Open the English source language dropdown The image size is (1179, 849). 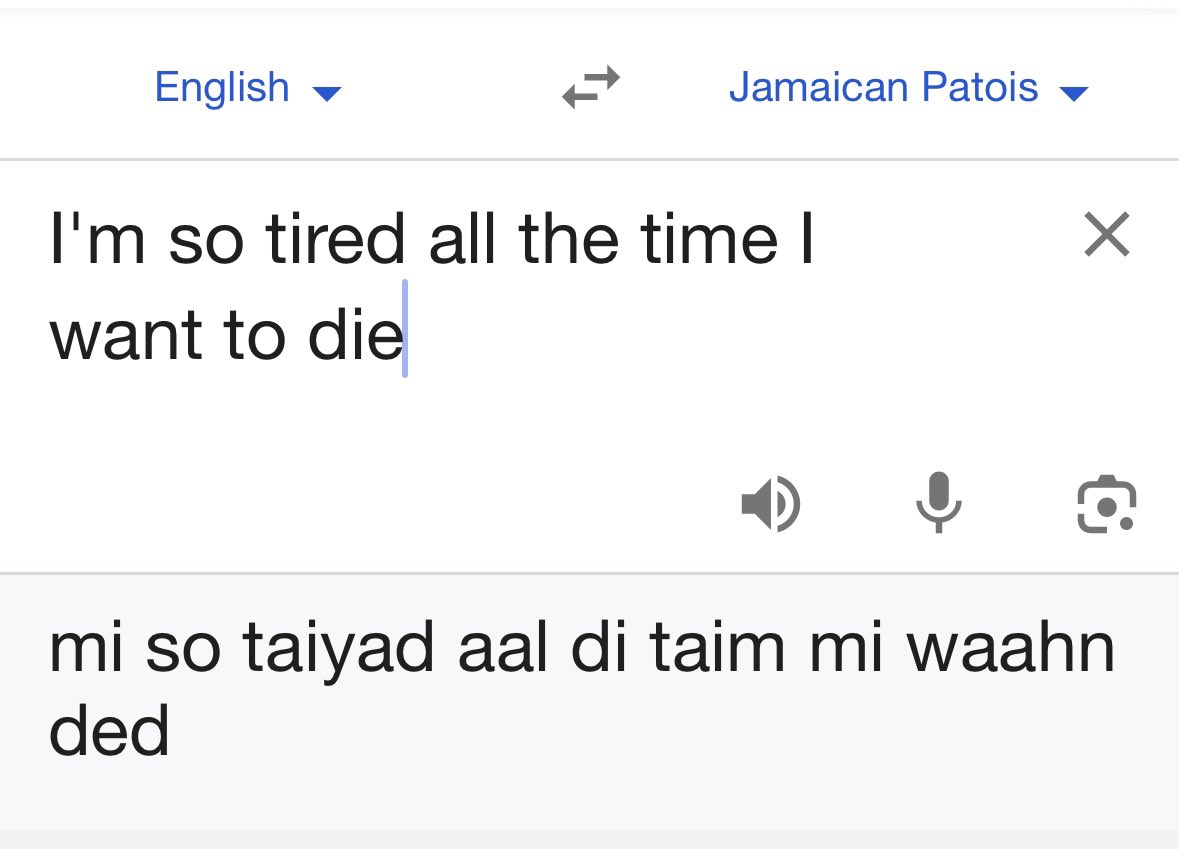click(222, 88)
